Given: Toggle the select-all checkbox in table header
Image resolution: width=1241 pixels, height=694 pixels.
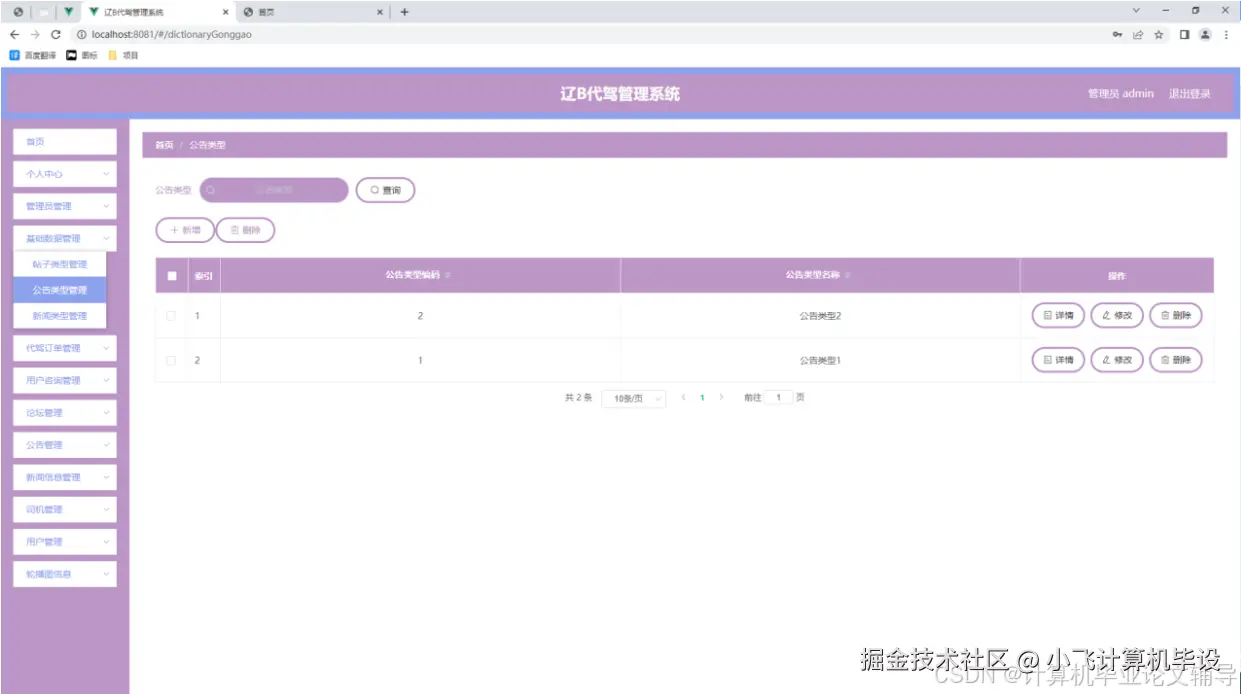Looking at the screenshot, I should [x=172, y=276].
